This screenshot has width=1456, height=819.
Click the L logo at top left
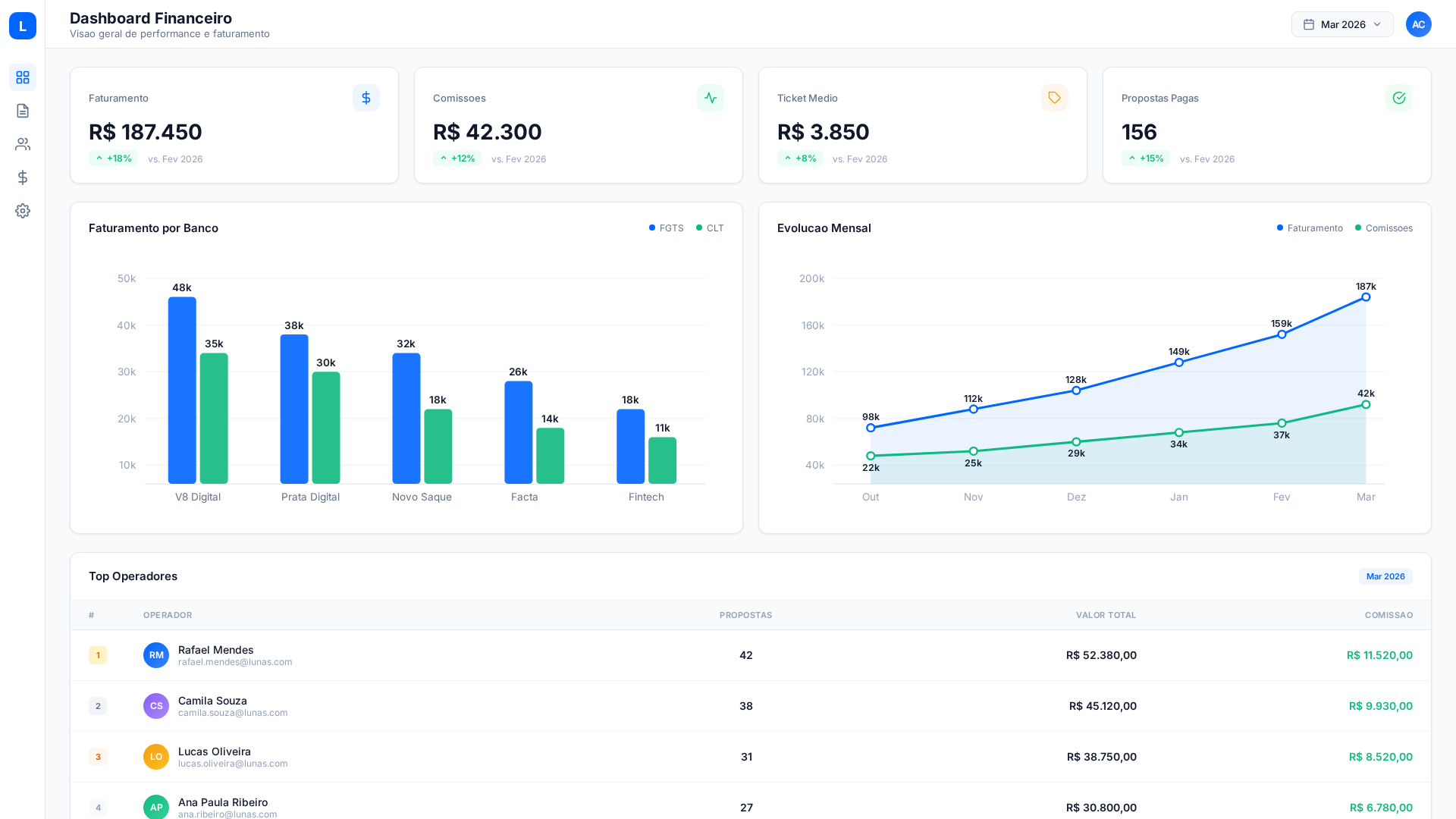(x=23, y=26)
